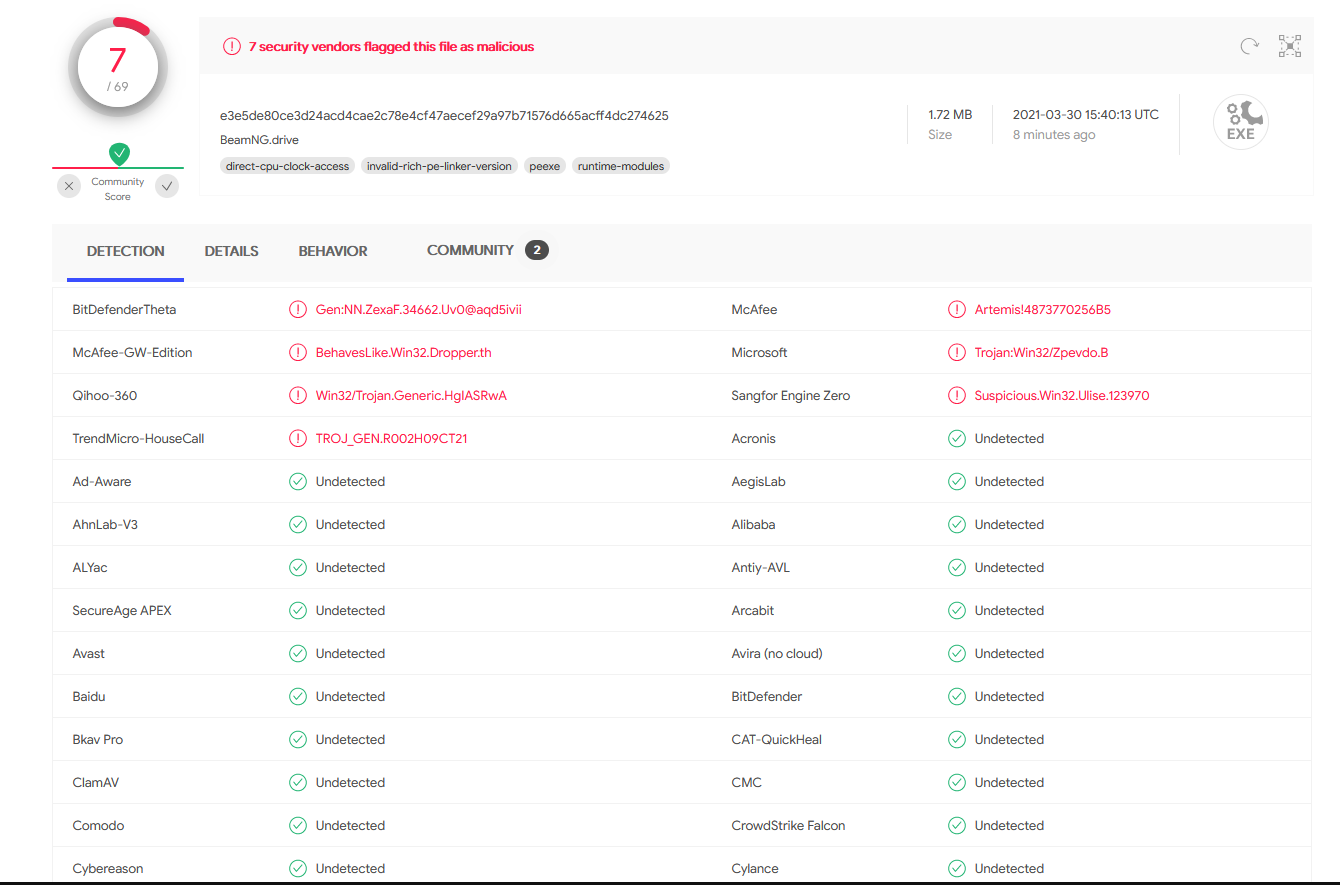Click the CAT-QuickHeal vendor name
Image resolution: width=1340 pixels, height=885 pixels.
tap(777, 740)
